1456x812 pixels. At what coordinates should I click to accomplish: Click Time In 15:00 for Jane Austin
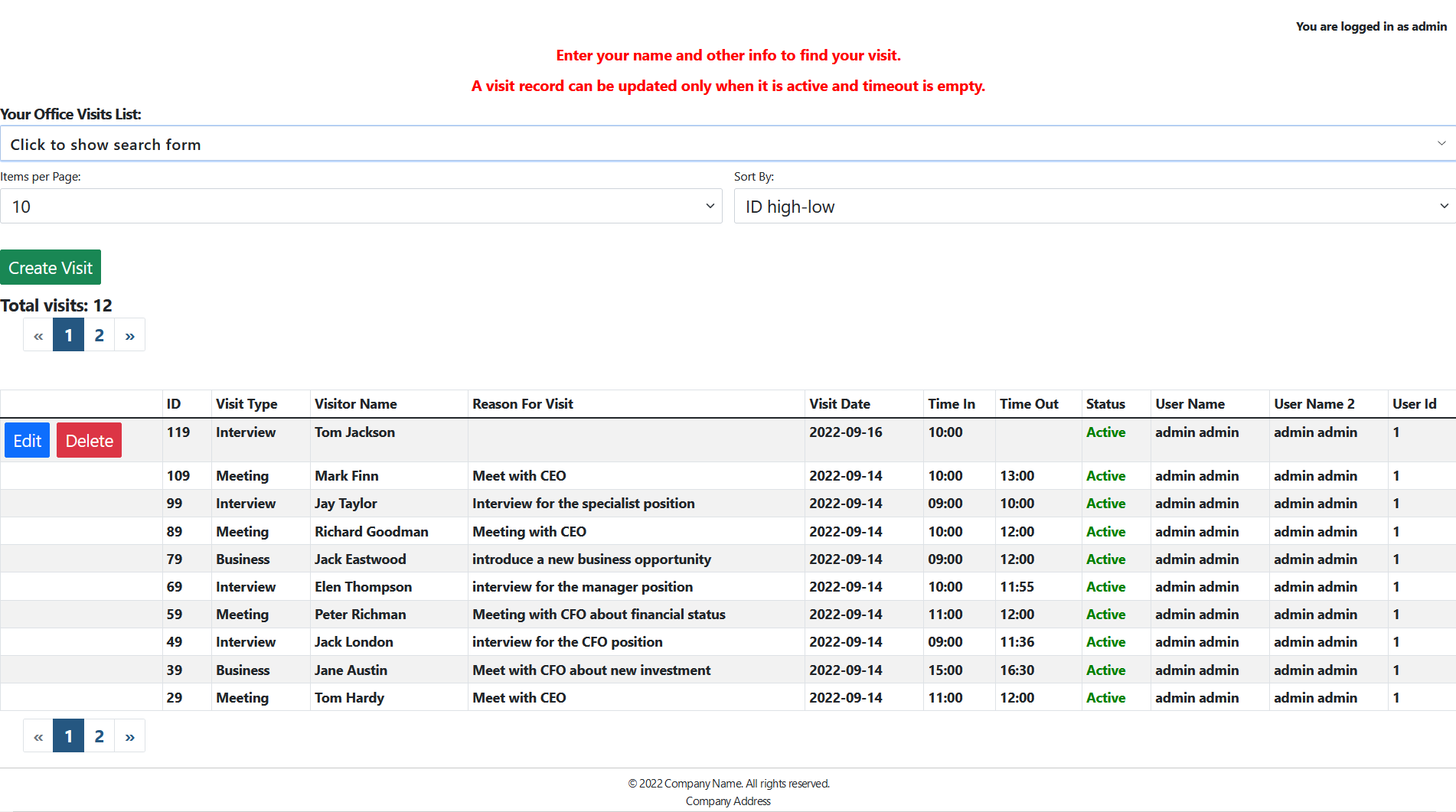[x=945, y=670]
